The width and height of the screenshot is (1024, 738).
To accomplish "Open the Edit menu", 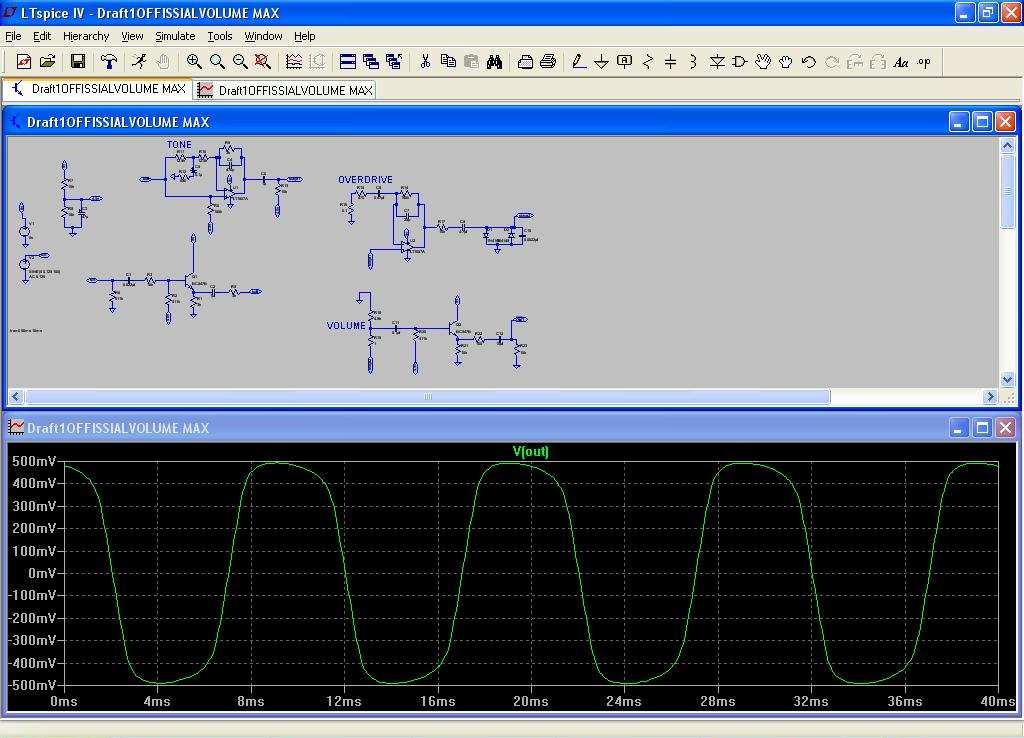I will coord(42,37).
